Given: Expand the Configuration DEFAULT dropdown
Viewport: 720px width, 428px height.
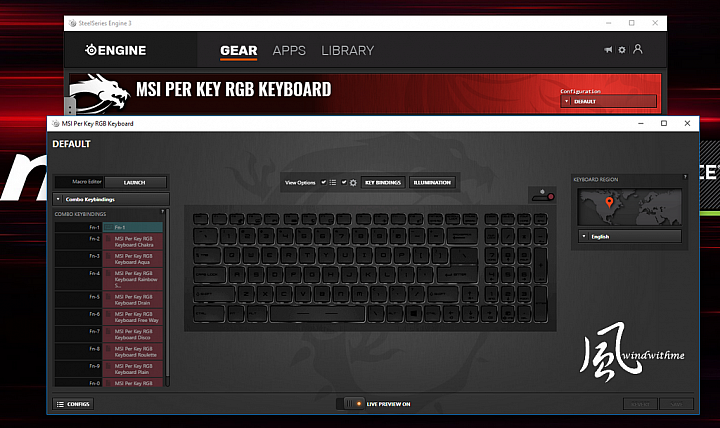Looking at the screenshot, I should pos(608,101).
